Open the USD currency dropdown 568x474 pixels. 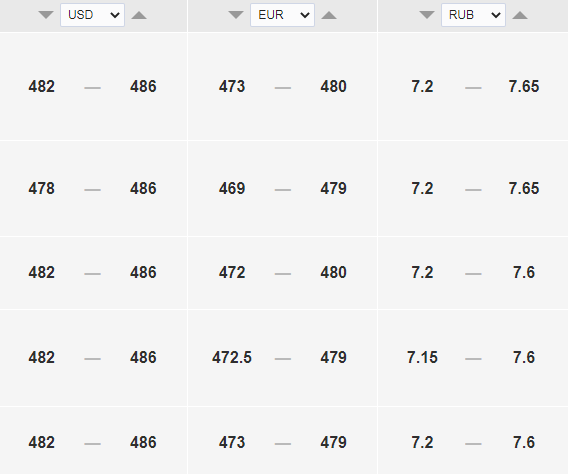tap(92, 15)
